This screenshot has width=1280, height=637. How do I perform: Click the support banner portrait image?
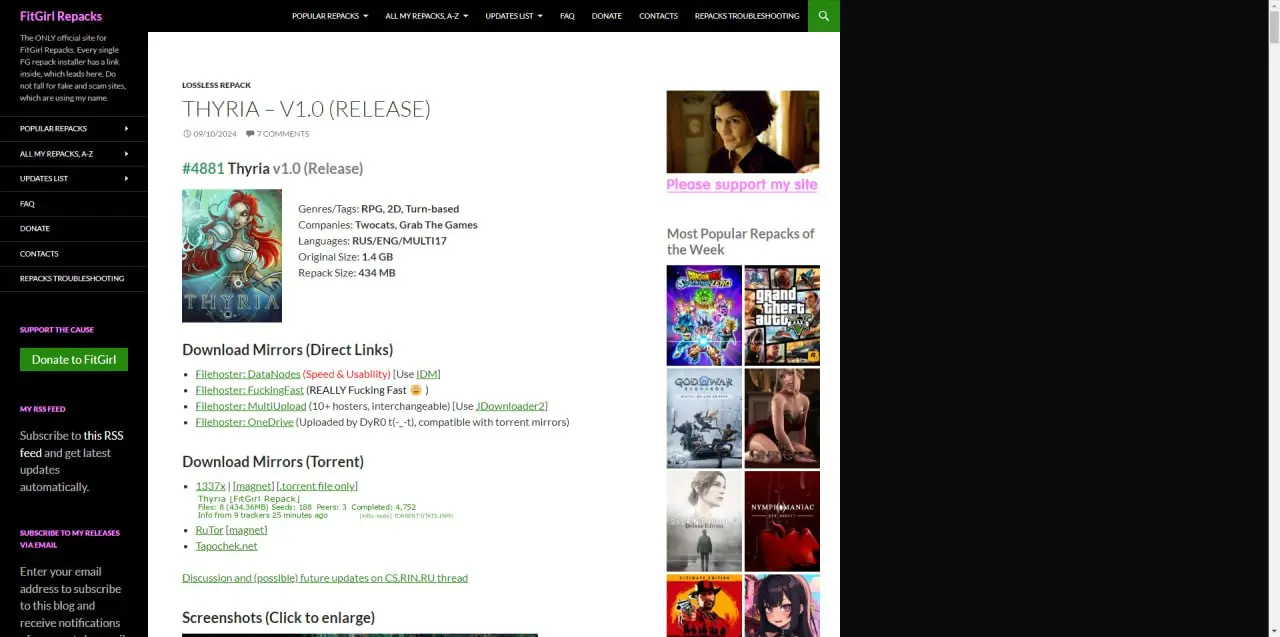(743, 132)
